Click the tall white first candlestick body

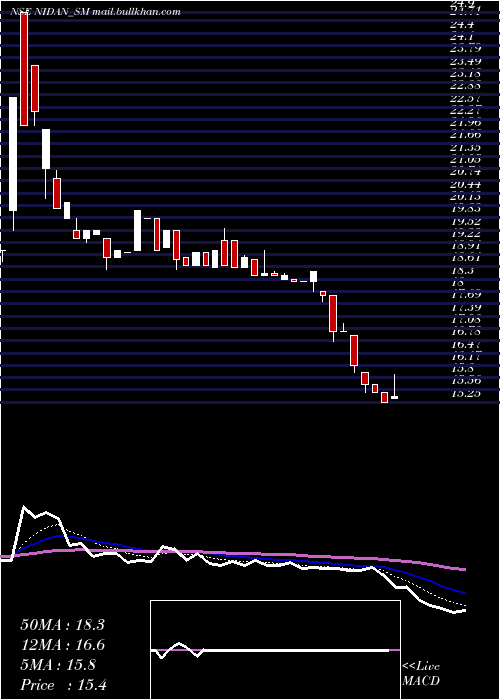[13, 154]
